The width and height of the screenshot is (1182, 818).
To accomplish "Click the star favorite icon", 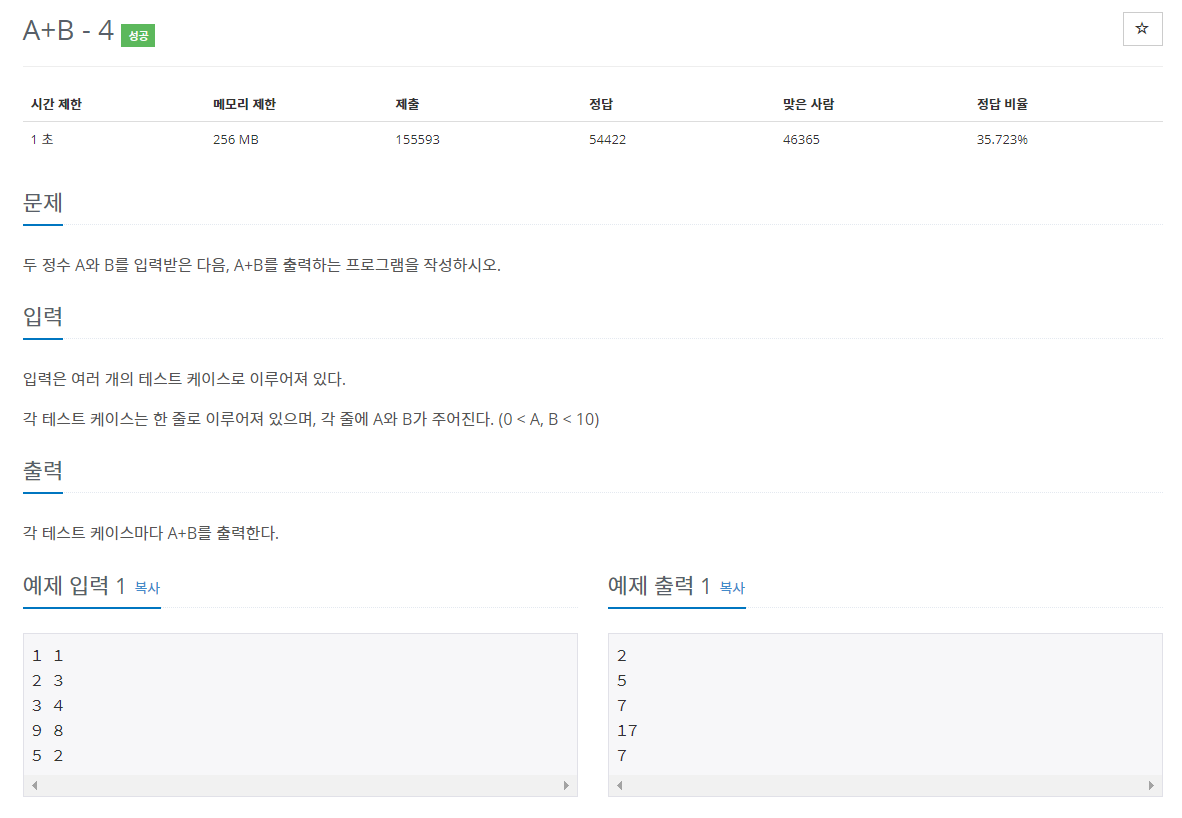I will pyautogui.click(x=1142, y=29).
